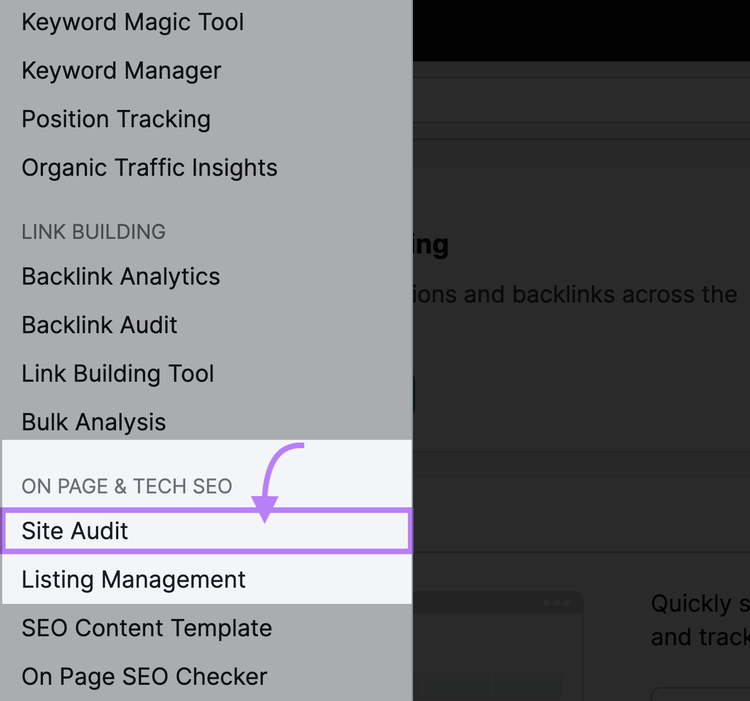The width and height of the screenshot is (750, 701).
Task: Go to Keyword Manager
Action: click(121, 71)
